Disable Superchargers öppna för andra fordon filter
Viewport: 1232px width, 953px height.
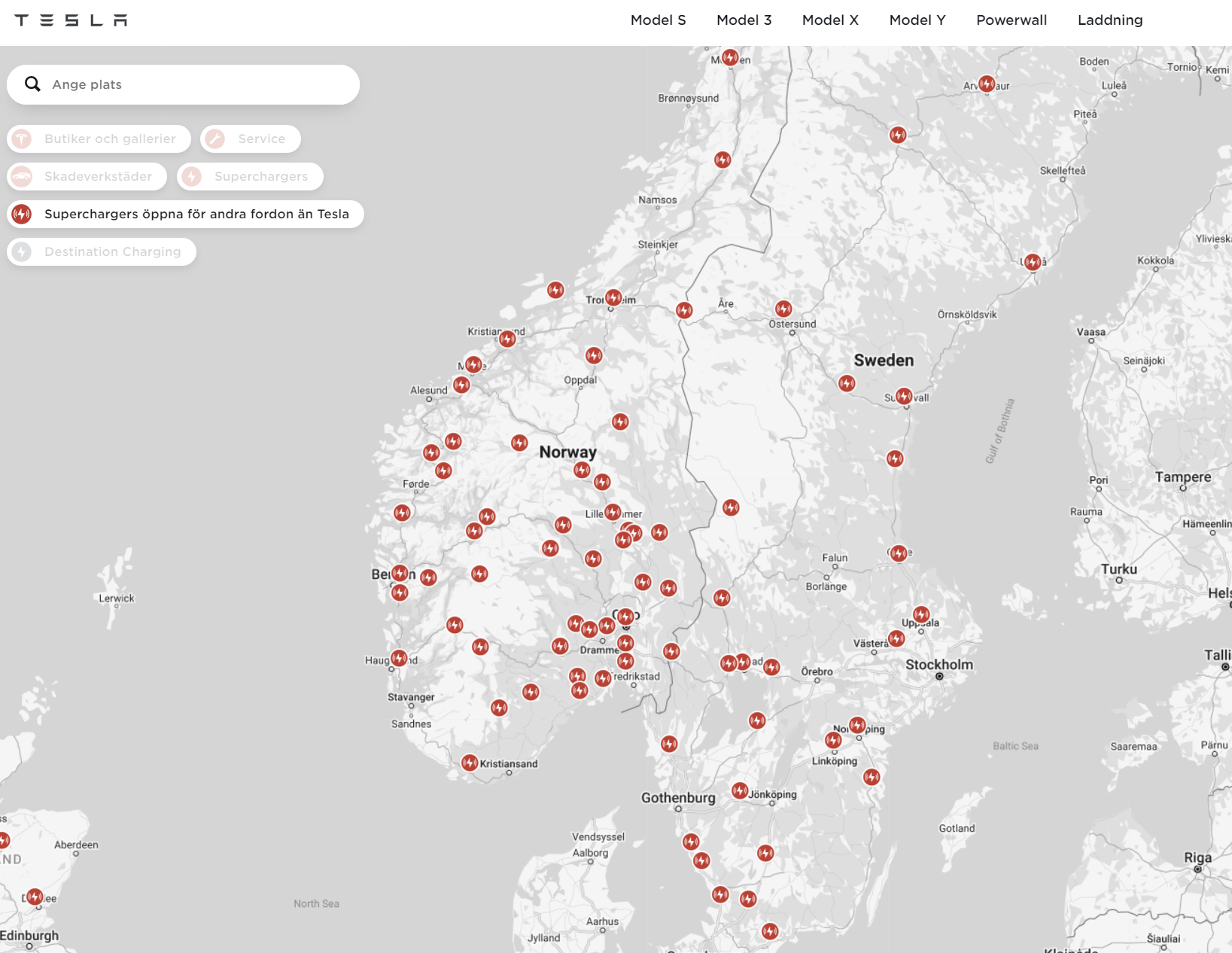click(185, 215)
